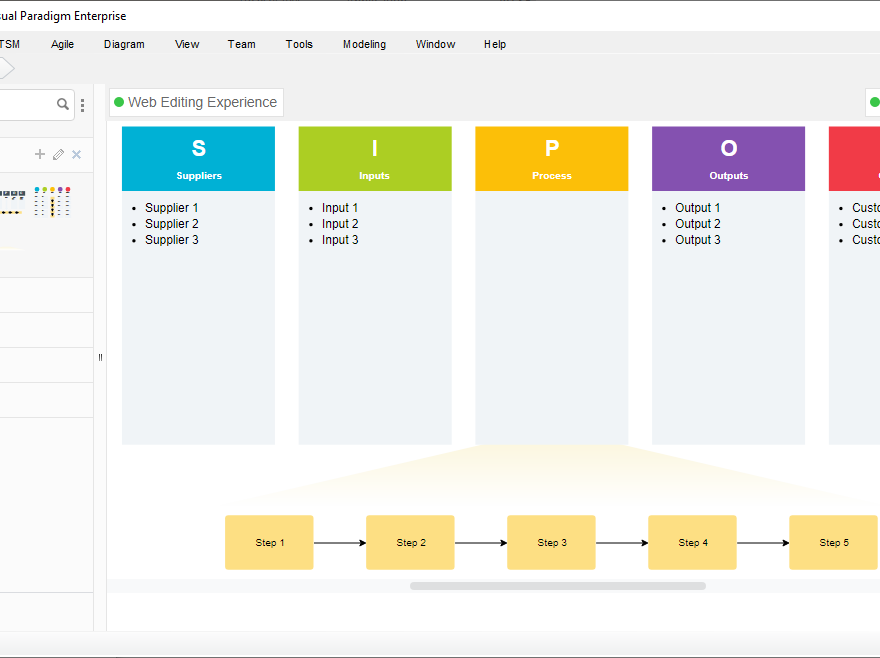
Task: Open the Help menu
Action: tap(494, 44)
